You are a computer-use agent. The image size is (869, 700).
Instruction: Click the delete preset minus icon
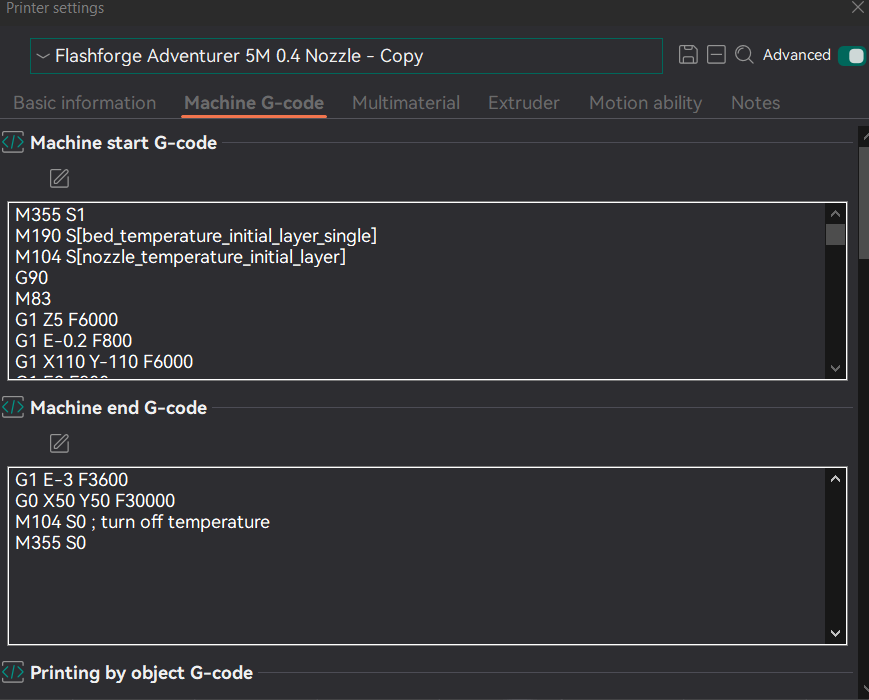716,55
